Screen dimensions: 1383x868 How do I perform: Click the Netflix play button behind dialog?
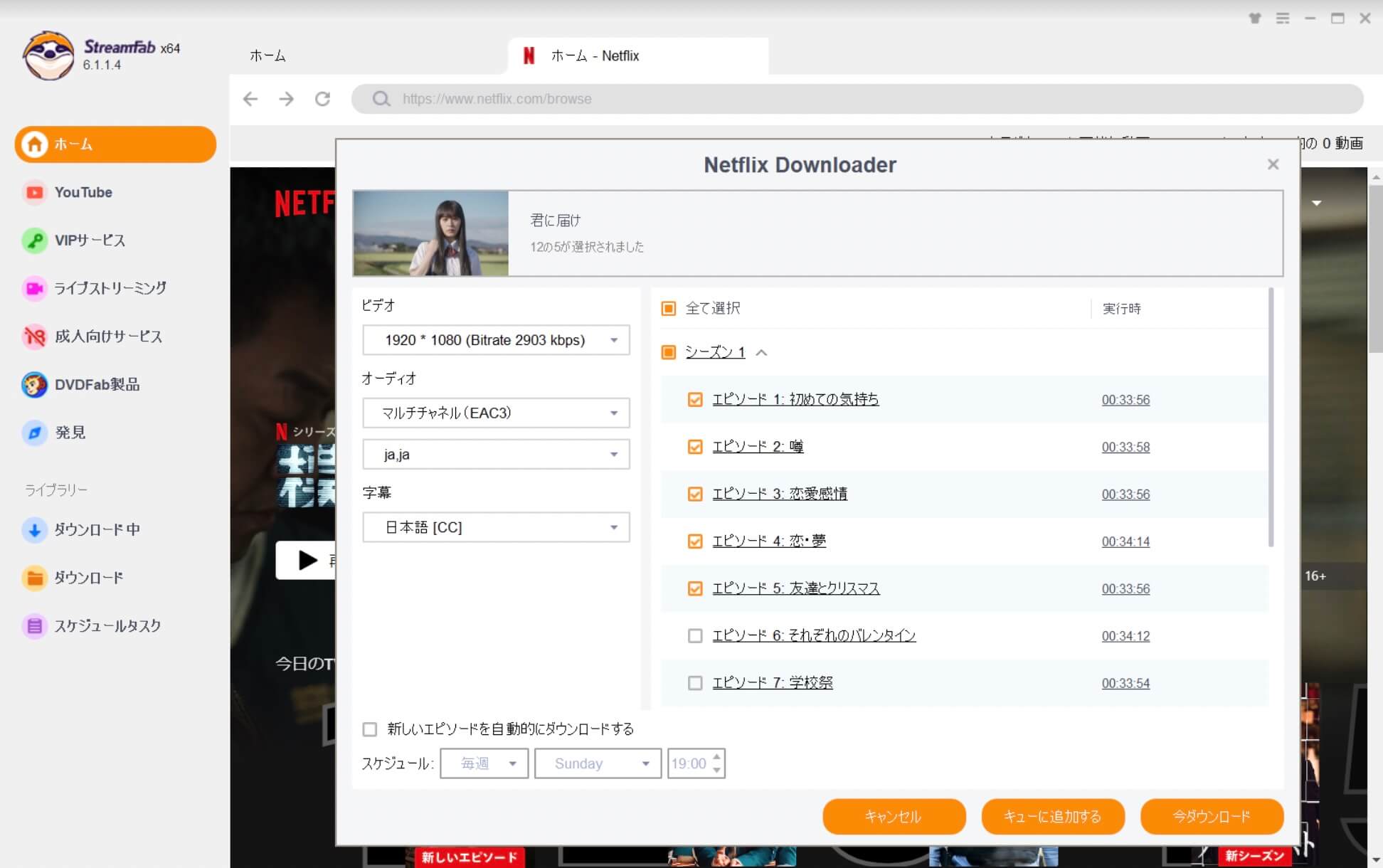(x=306, y=561)
